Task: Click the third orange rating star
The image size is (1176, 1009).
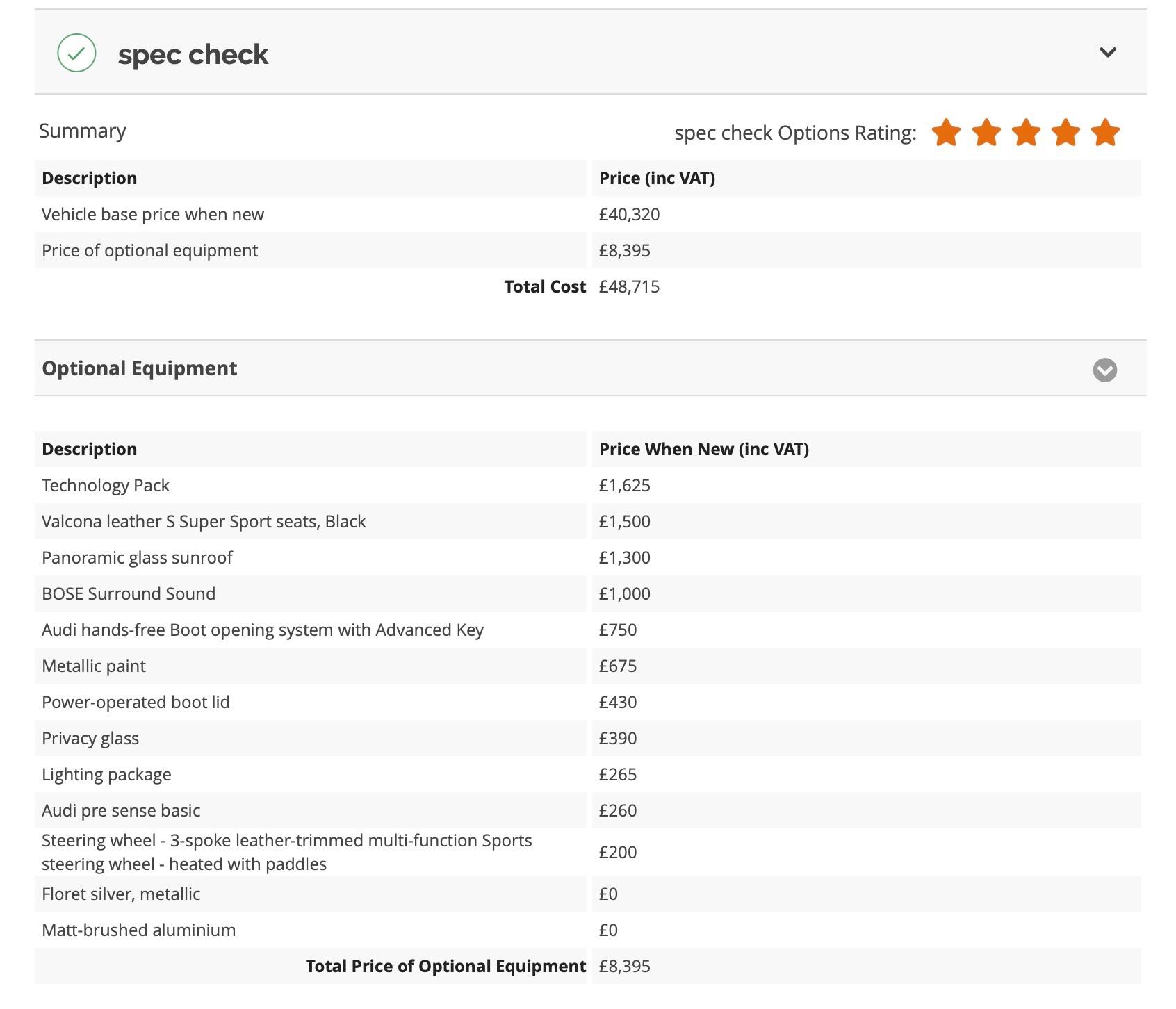Action: tap(1026, 132)
